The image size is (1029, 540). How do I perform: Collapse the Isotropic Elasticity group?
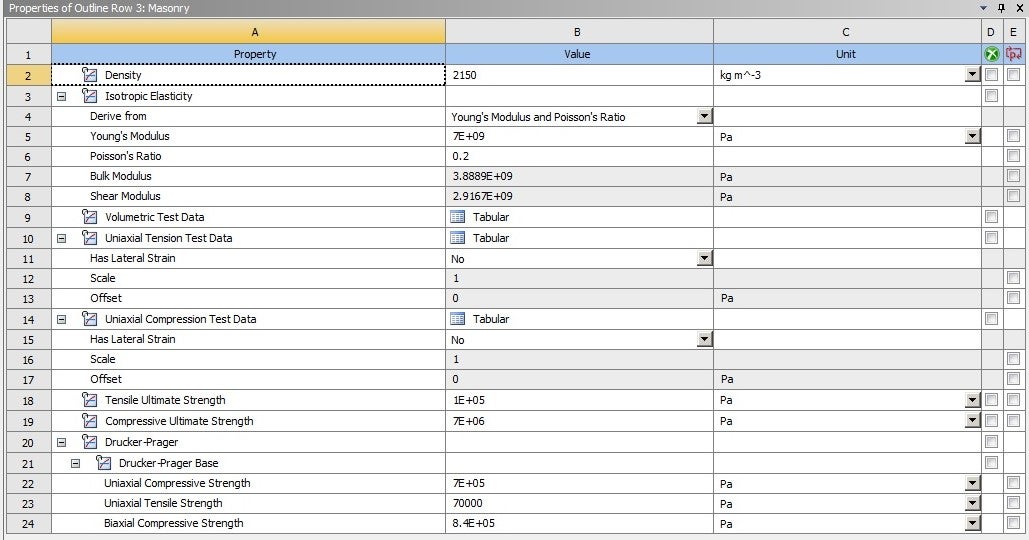pos(62,96)
